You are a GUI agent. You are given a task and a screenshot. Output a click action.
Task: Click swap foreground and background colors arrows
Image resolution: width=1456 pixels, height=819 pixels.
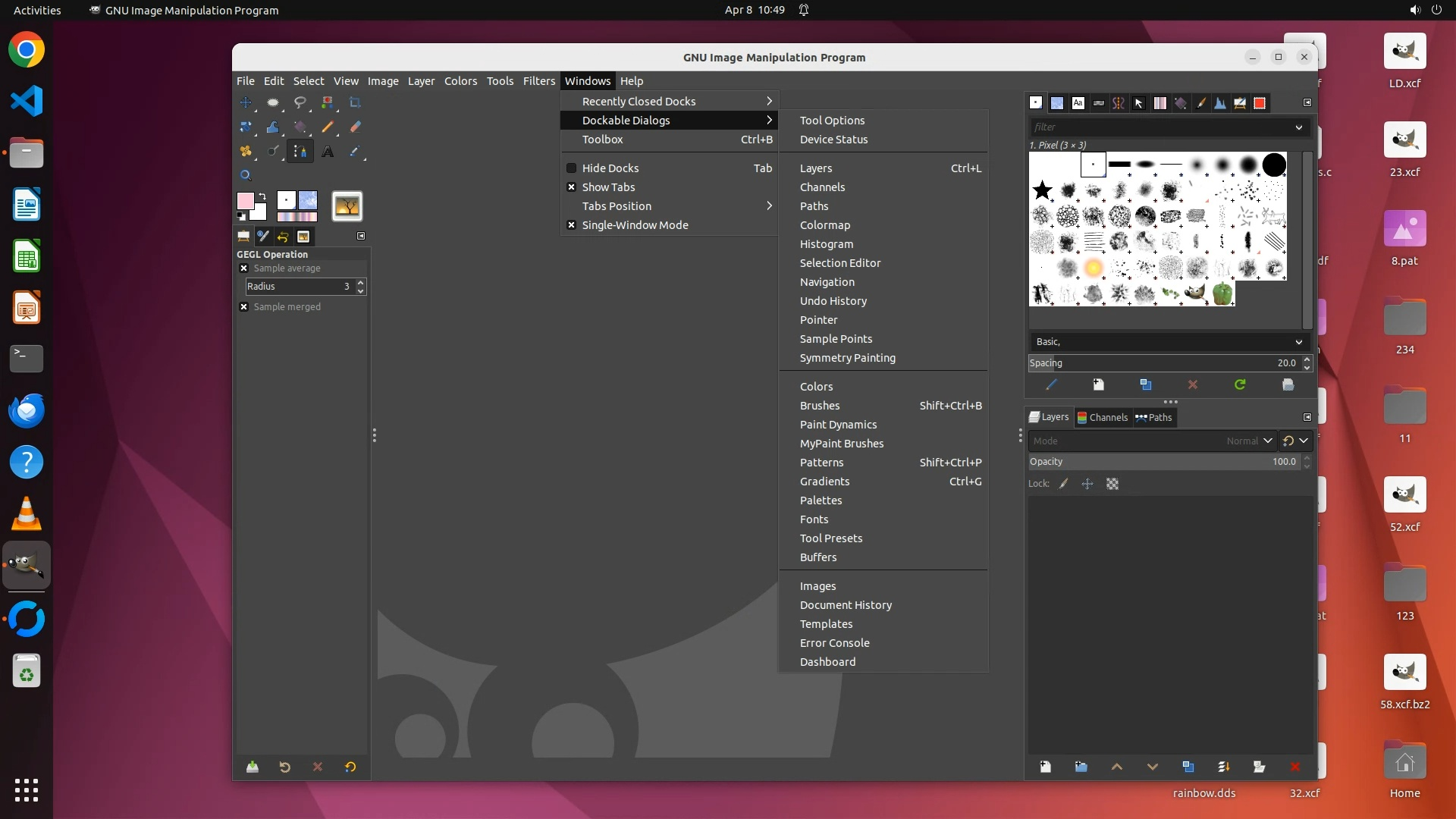pos(262,196)
